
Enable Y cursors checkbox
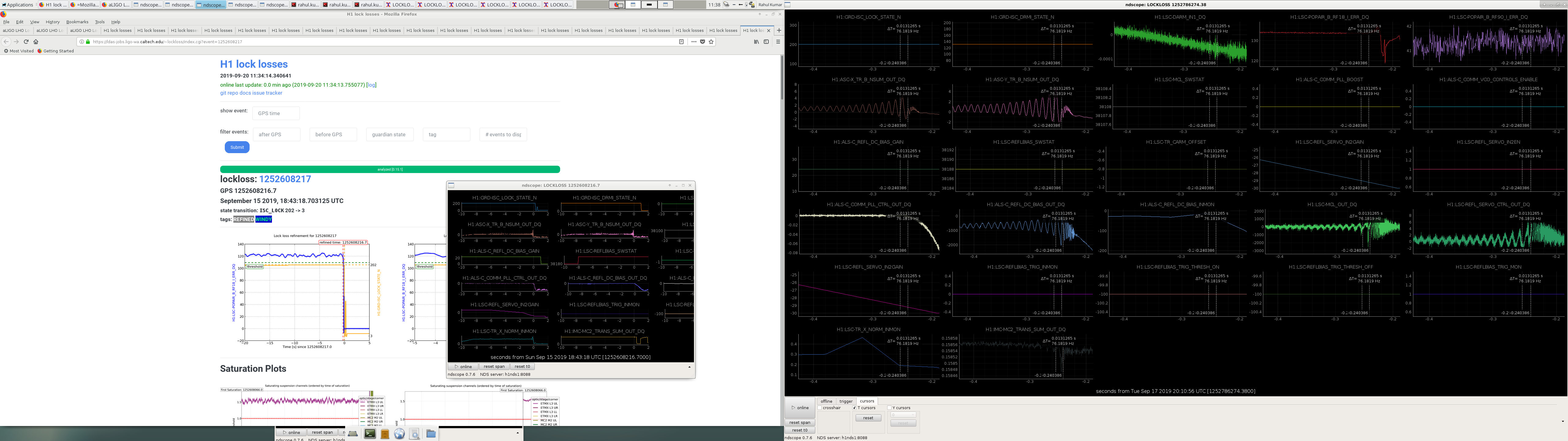pos(889,408)
